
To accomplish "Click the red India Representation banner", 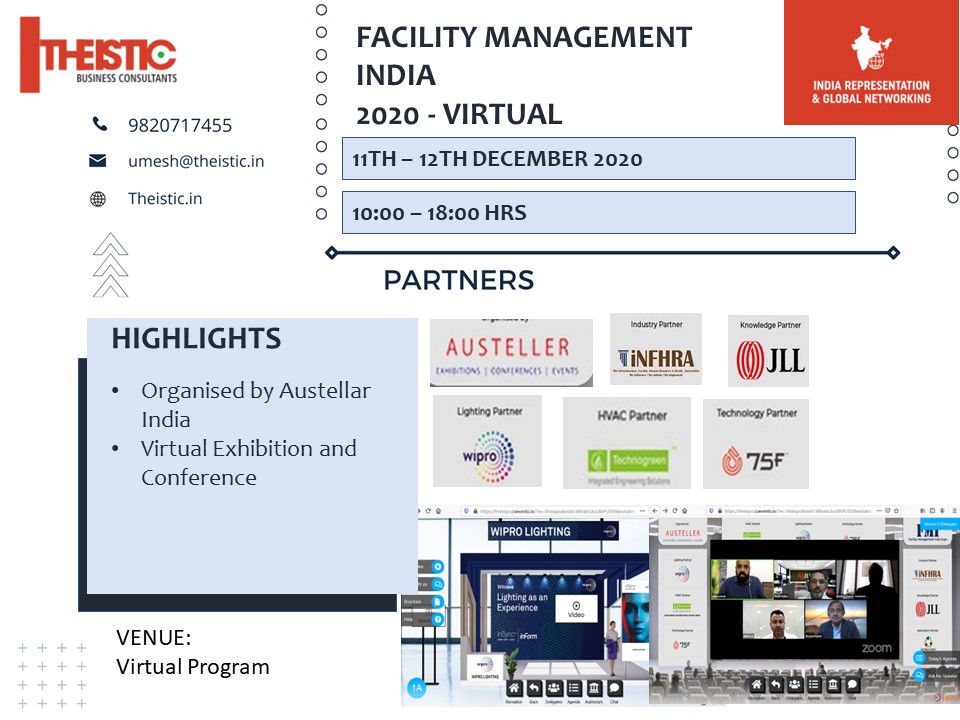I will 871,62.
